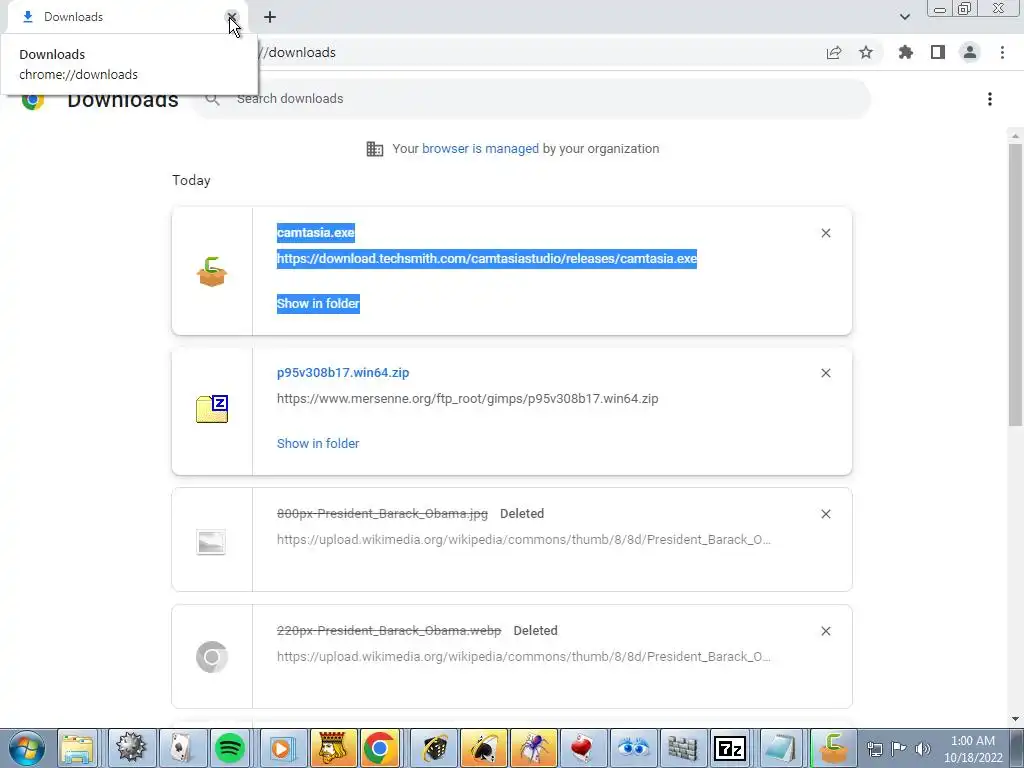
Task: Toggle the side panel icon
Action: click(x=938, y=53)
